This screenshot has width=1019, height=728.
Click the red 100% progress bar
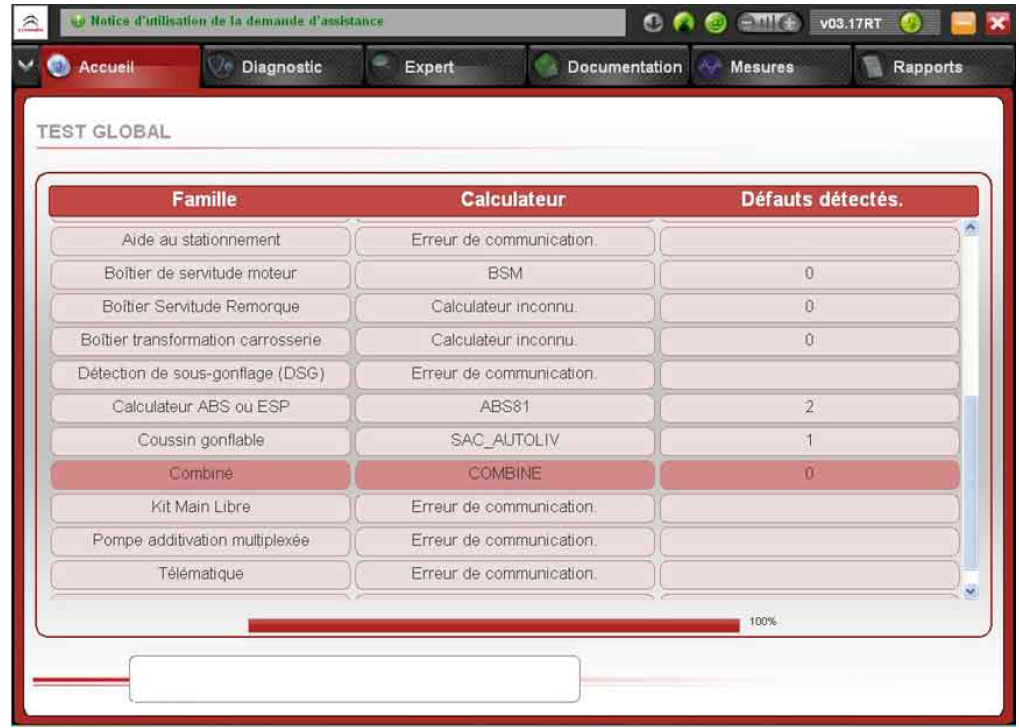(494, 625)
